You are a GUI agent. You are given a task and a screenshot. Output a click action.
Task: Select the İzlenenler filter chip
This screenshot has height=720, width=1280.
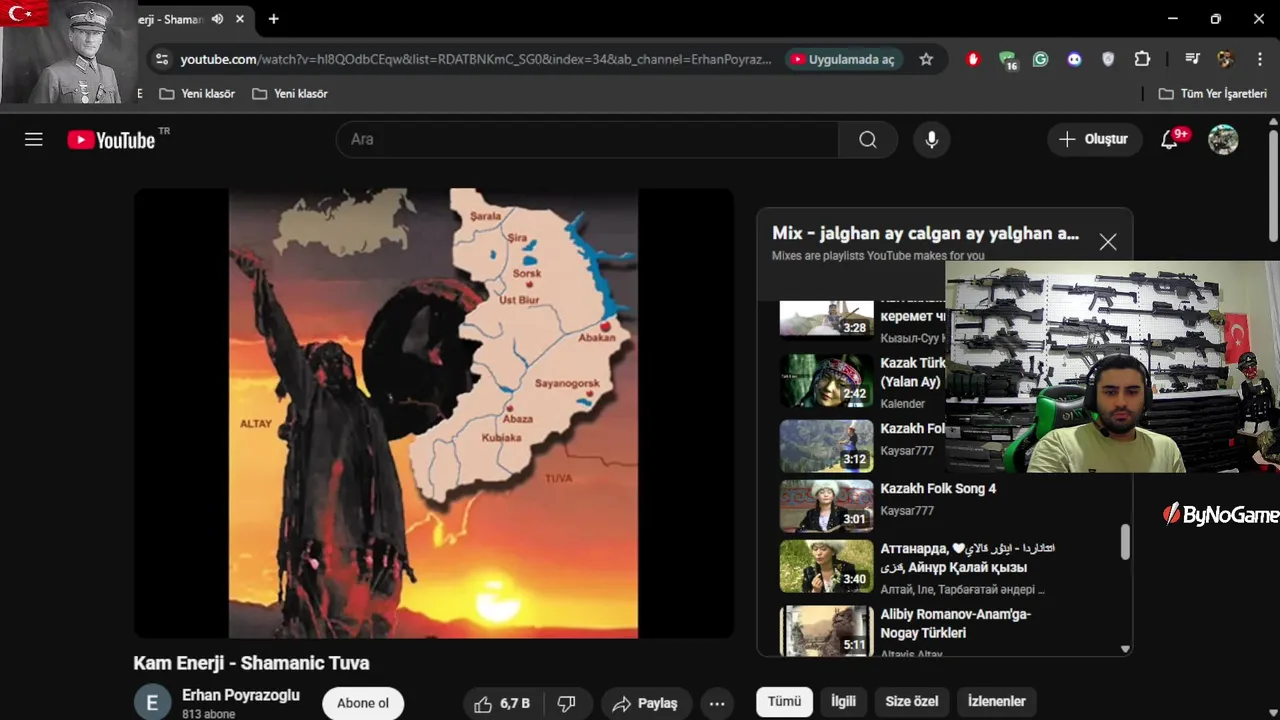997,701
